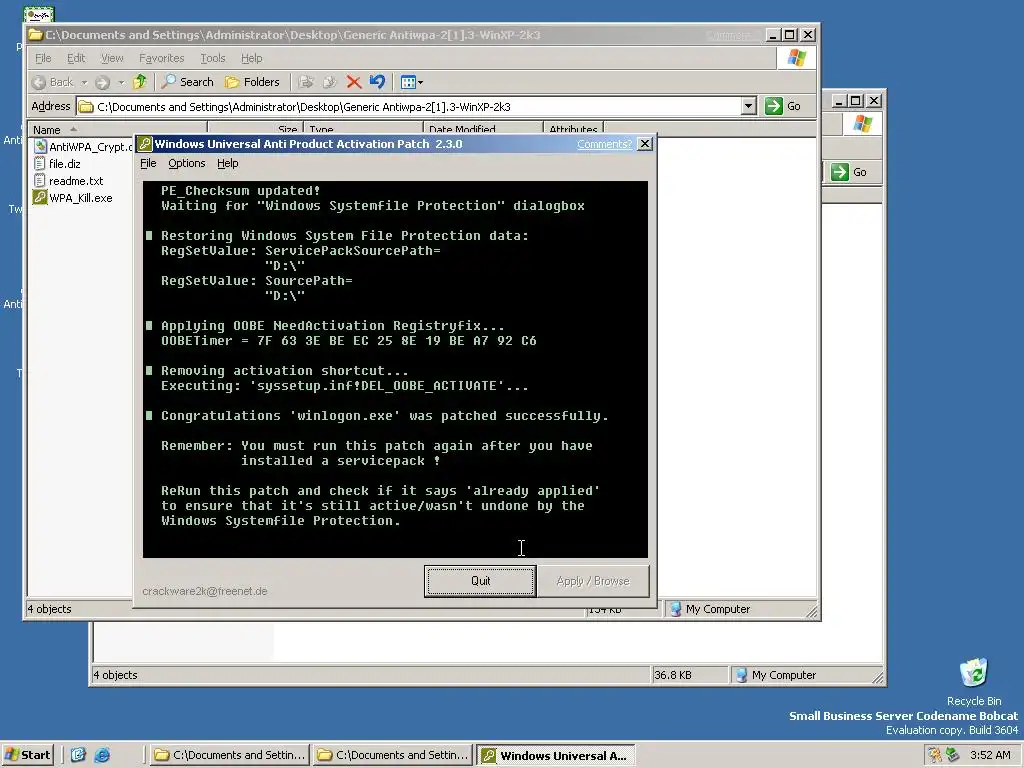Open the Explorer Favorites menu

161,58
